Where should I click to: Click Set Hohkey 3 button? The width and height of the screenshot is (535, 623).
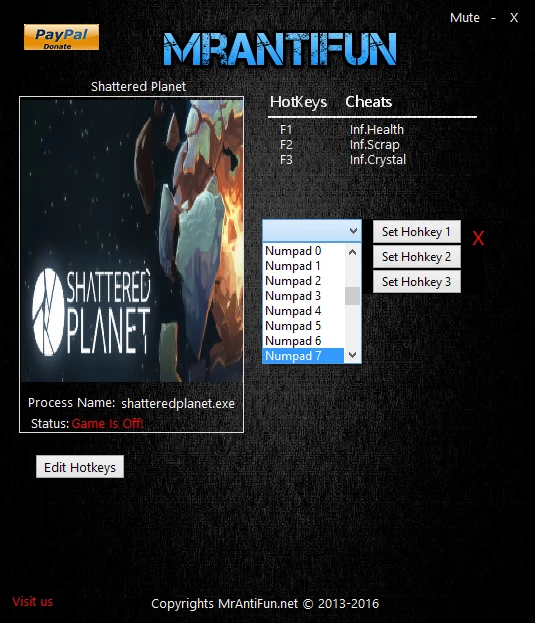pos(417,282)
